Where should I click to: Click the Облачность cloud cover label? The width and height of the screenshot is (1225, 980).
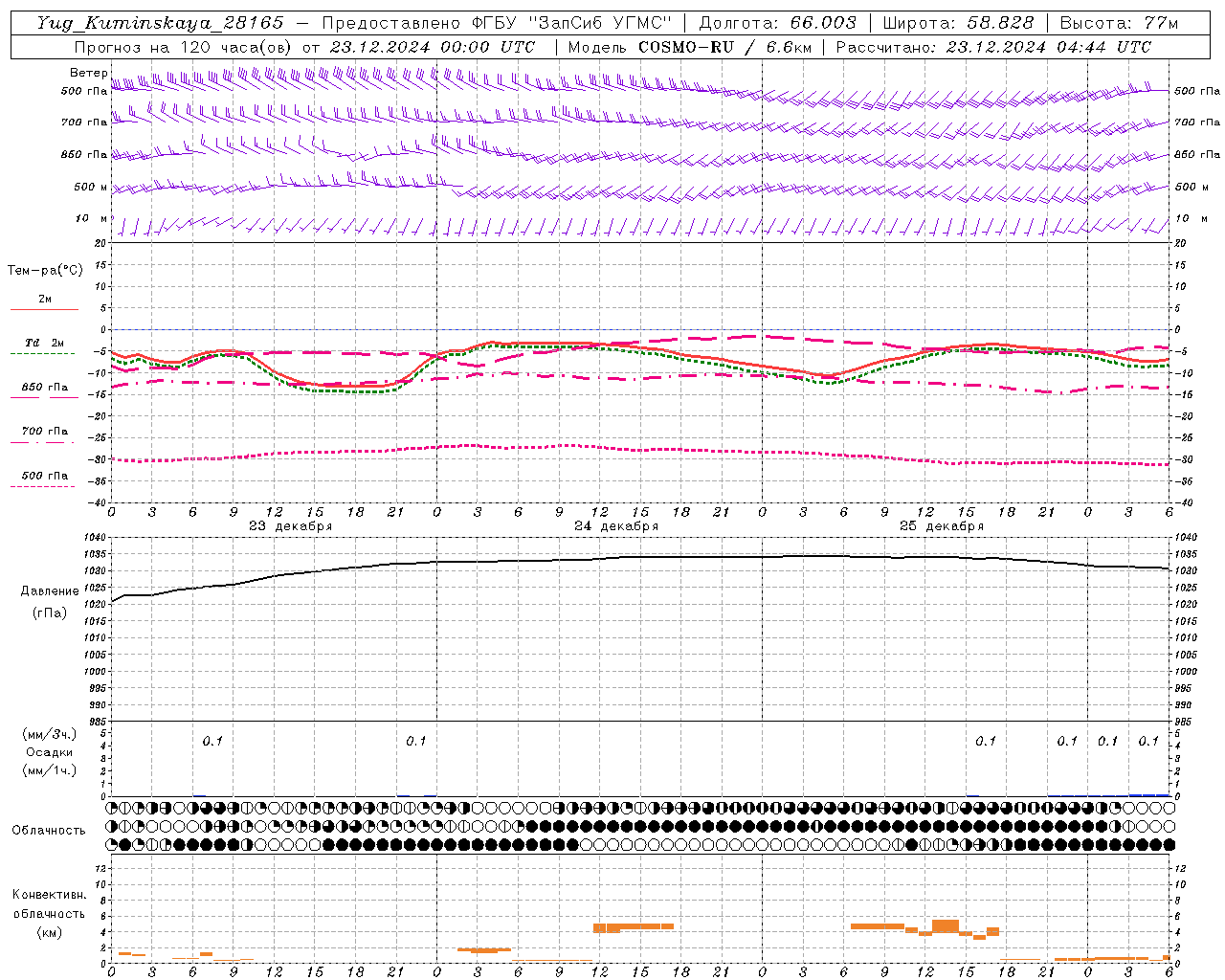click(x=49, y=830)
